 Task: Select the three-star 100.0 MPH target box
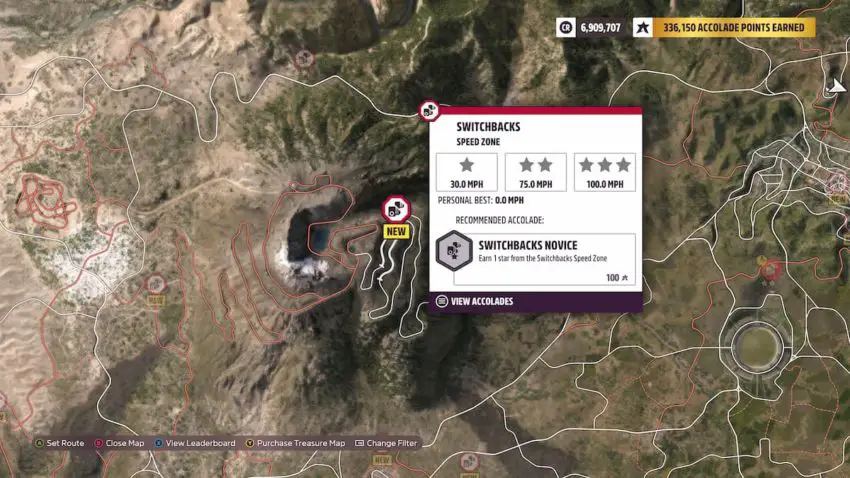[605, 172]
